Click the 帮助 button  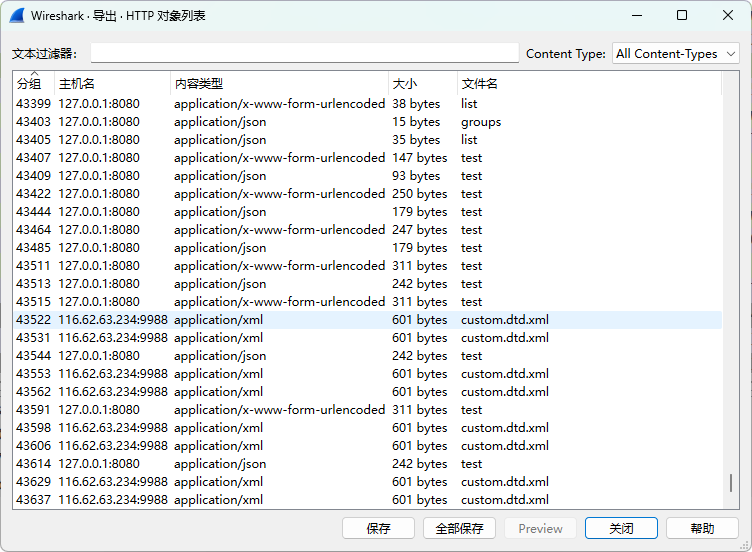702,529
